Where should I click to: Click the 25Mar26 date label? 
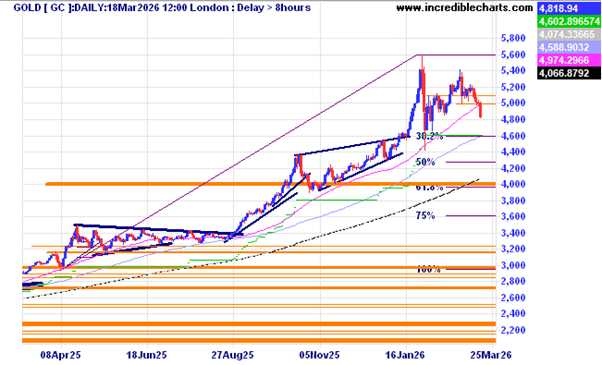(x=491, y=355)
